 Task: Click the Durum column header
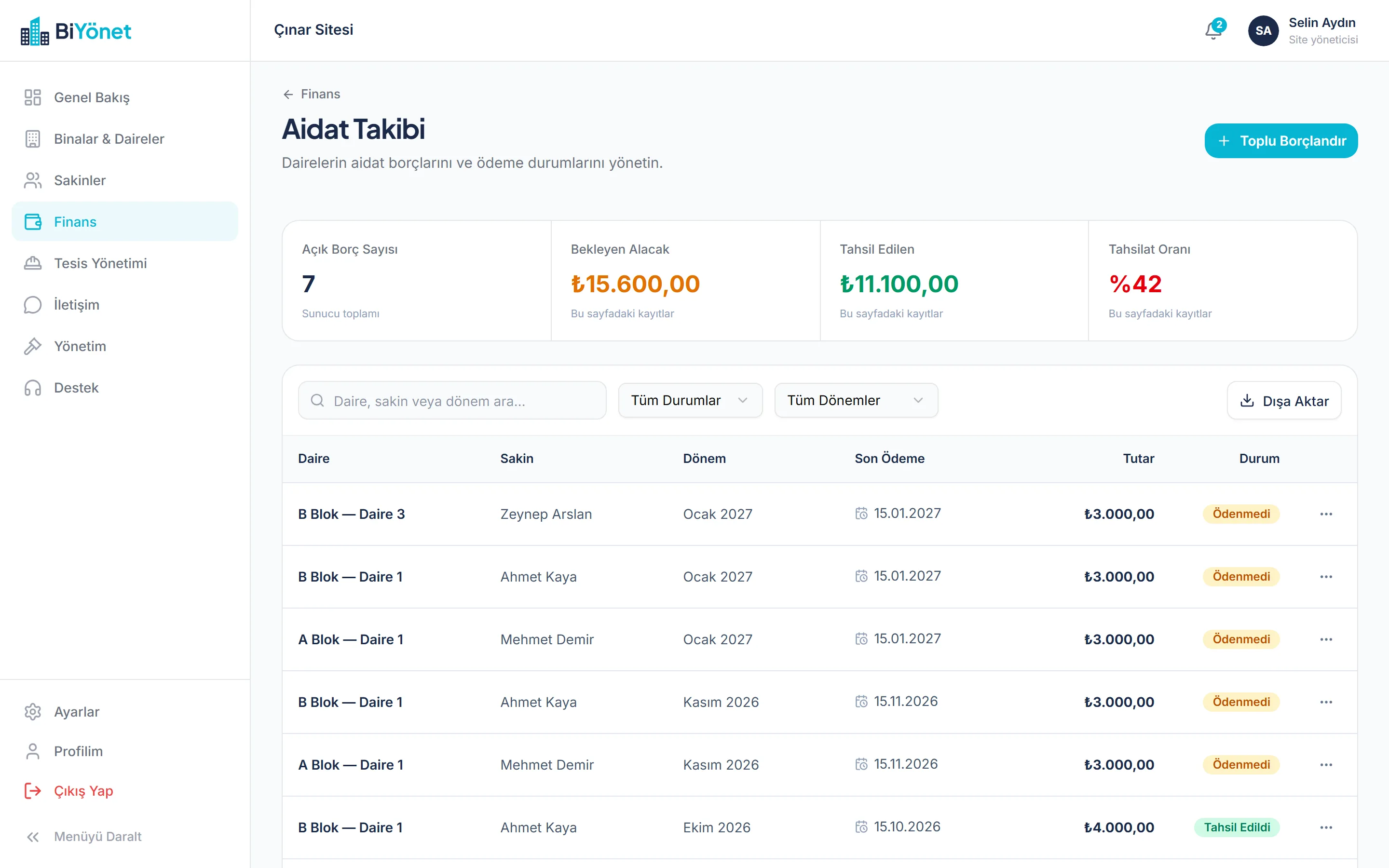coord(1259,459)
